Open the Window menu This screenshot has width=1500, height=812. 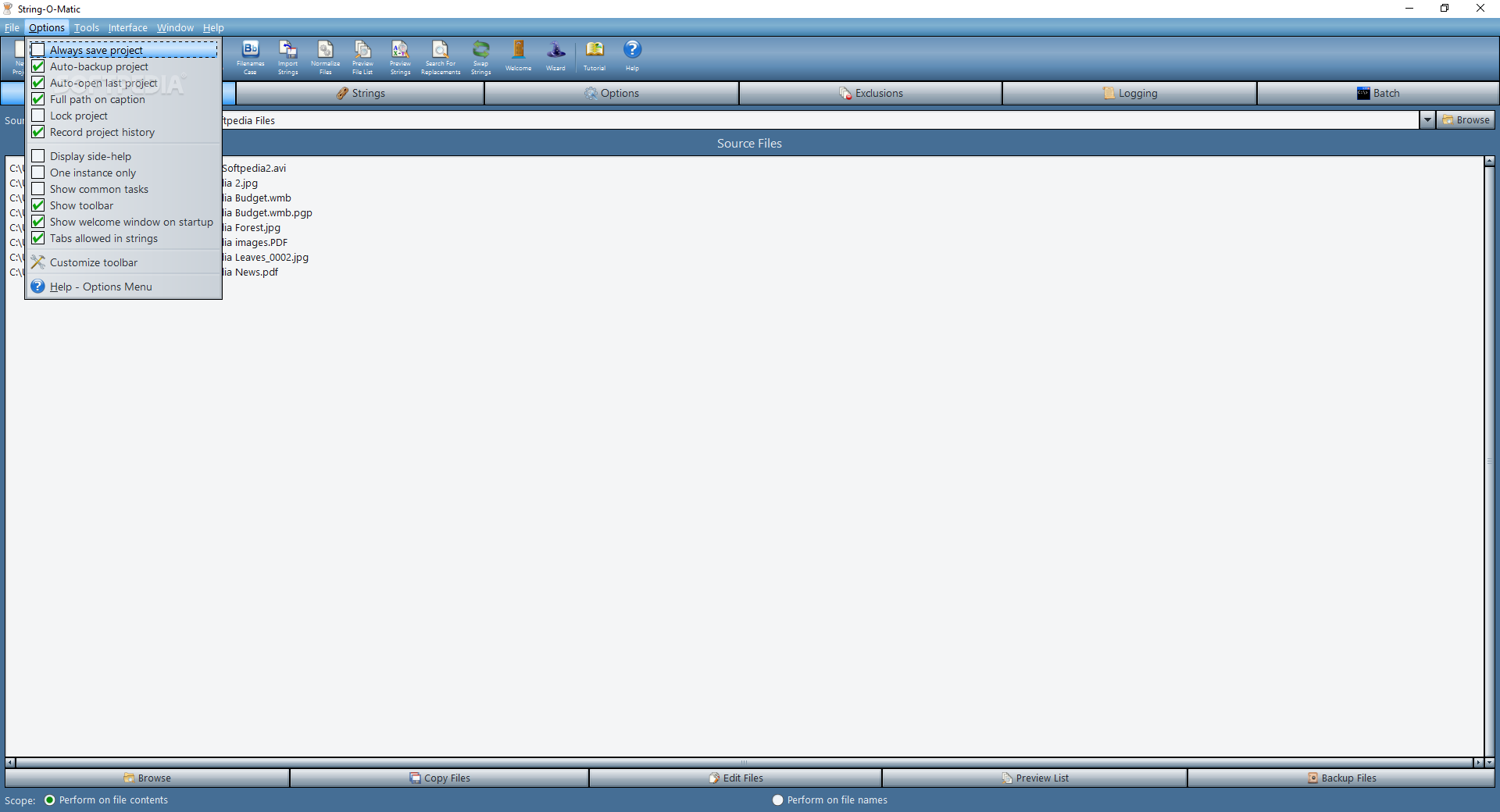tap(175, 27)
